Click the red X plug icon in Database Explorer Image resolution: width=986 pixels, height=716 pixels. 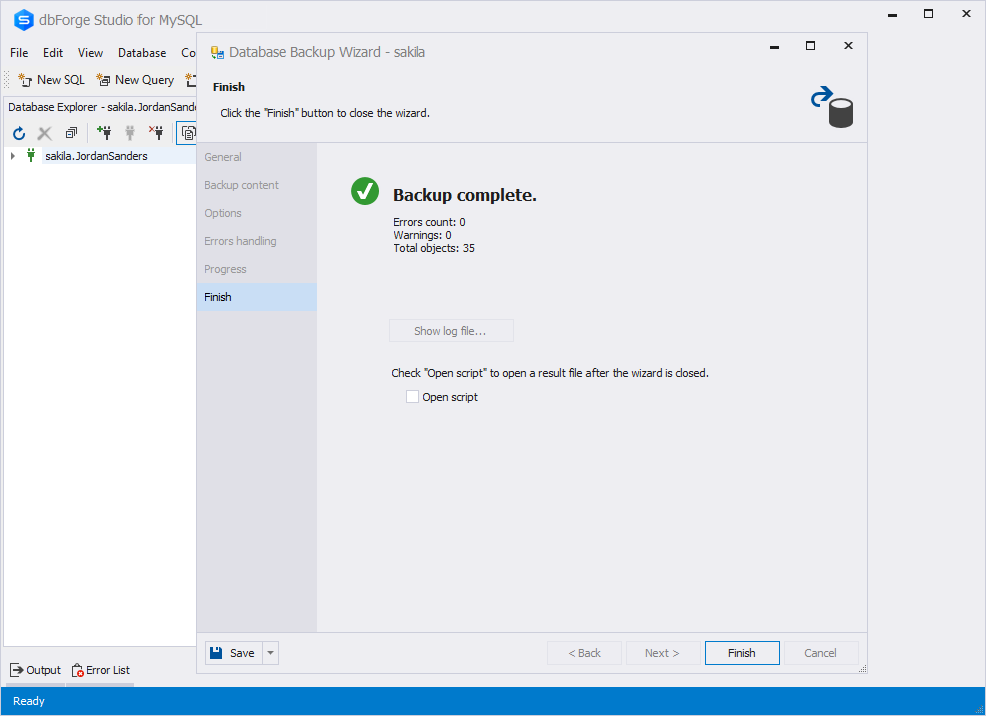click(156, 132)
